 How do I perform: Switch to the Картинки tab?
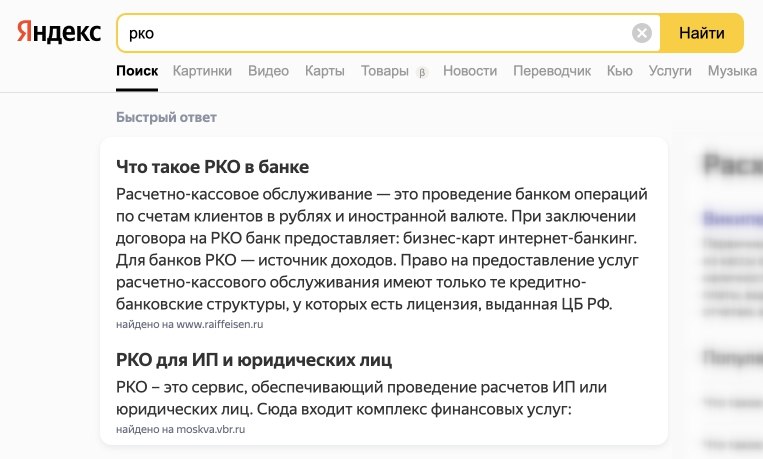[x=202, y=71]
